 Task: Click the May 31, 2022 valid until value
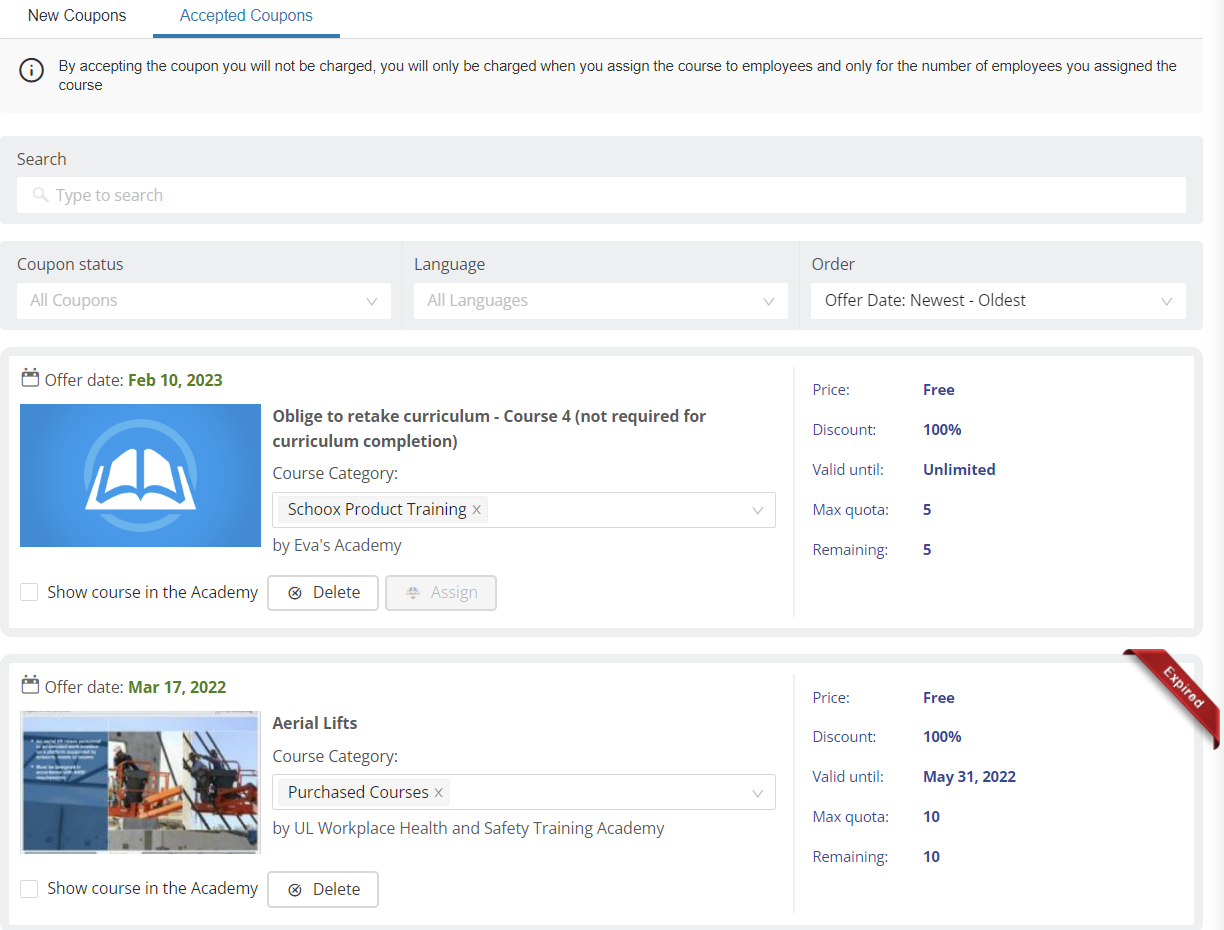click(x=969, y=776)
